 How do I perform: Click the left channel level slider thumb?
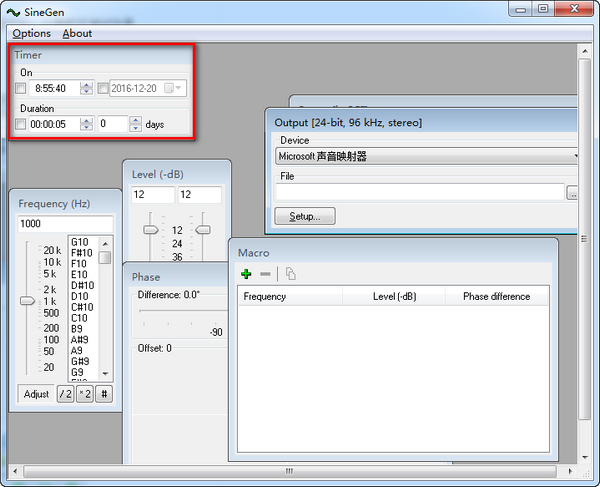coord(150,230)
